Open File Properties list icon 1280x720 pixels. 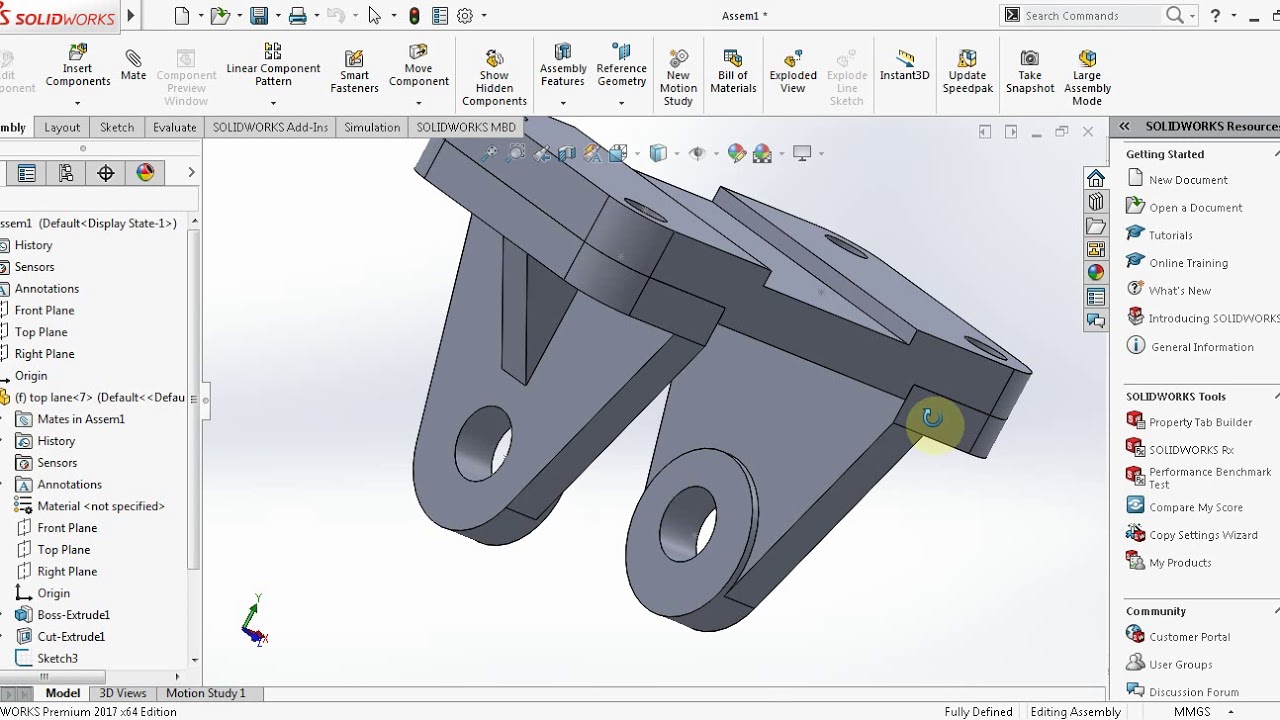coord(440,15)
